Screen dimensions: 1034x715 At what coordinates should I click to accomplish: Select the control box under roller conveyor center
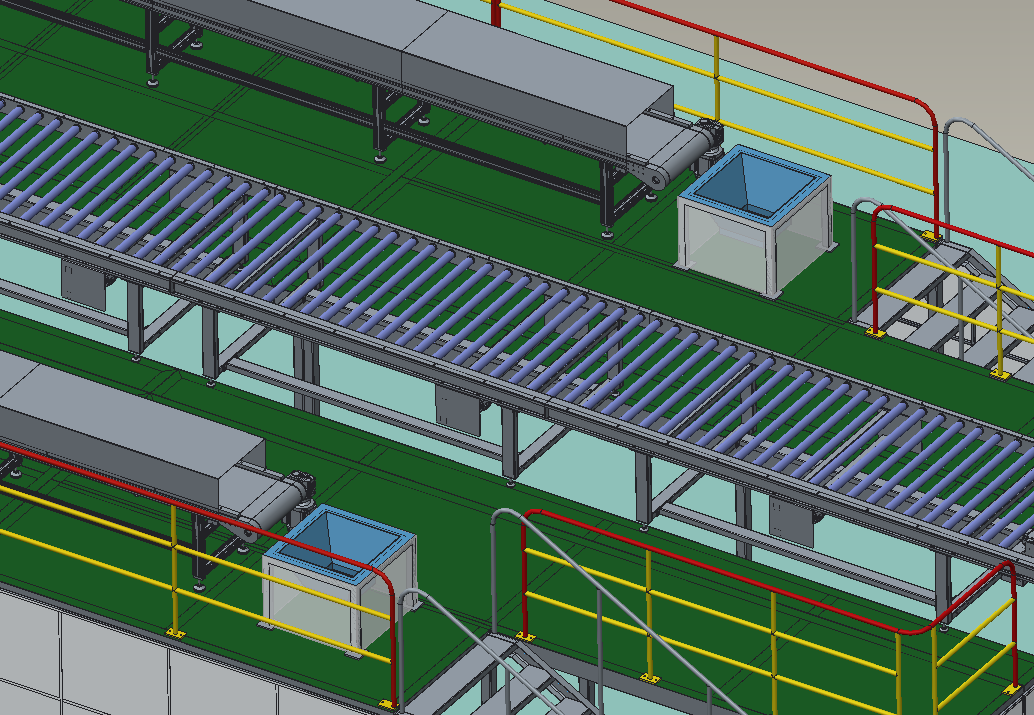point(460,409)
